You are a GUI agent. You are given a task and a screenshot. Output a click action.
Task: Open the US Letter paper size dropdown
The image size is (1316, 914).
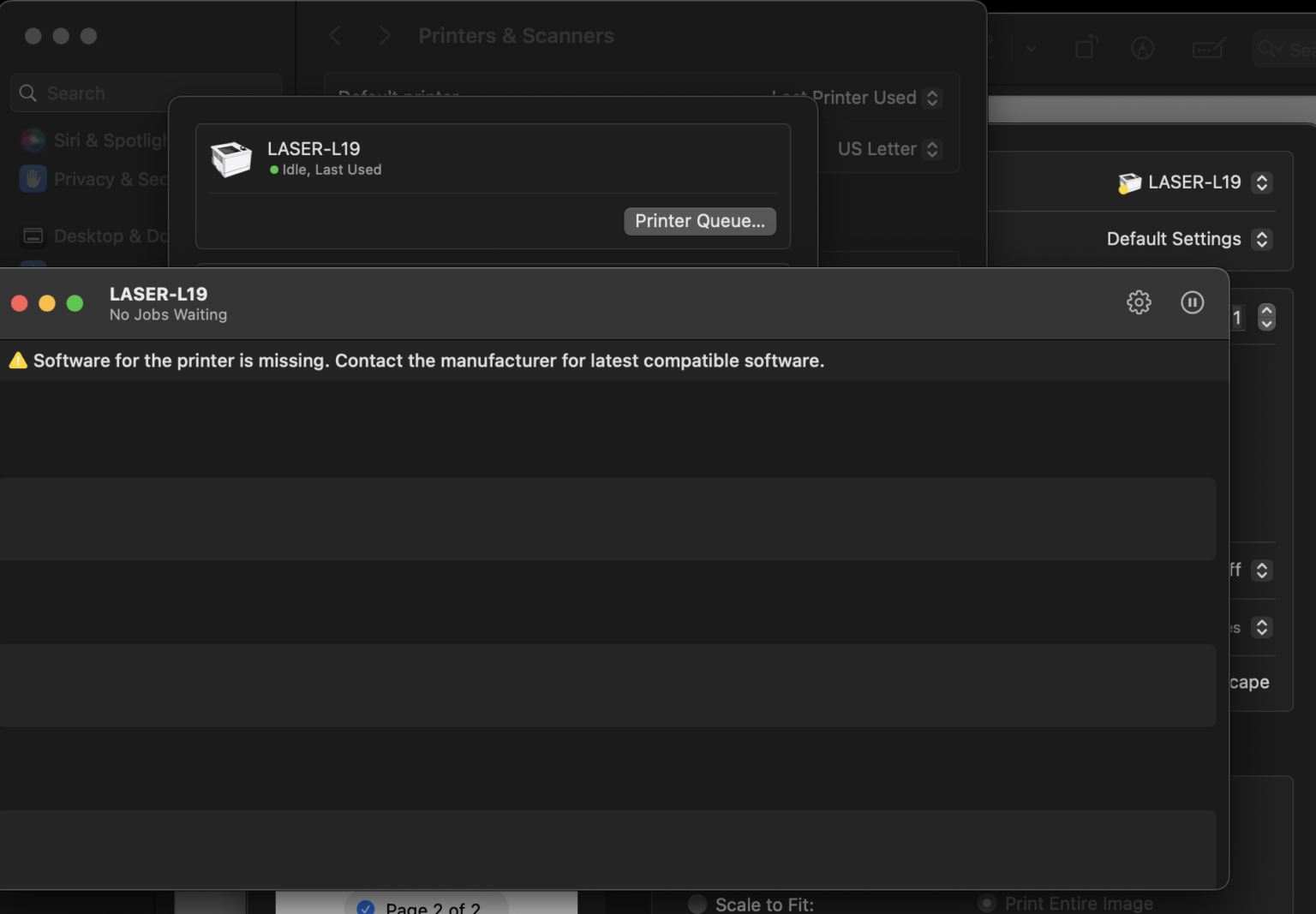point(889,149)
